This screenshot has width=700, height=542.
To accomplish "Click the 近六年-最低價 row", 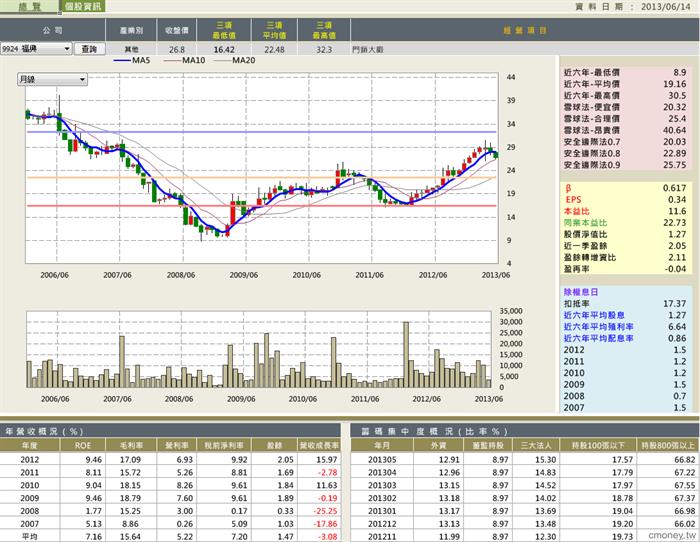I will 625,72.
